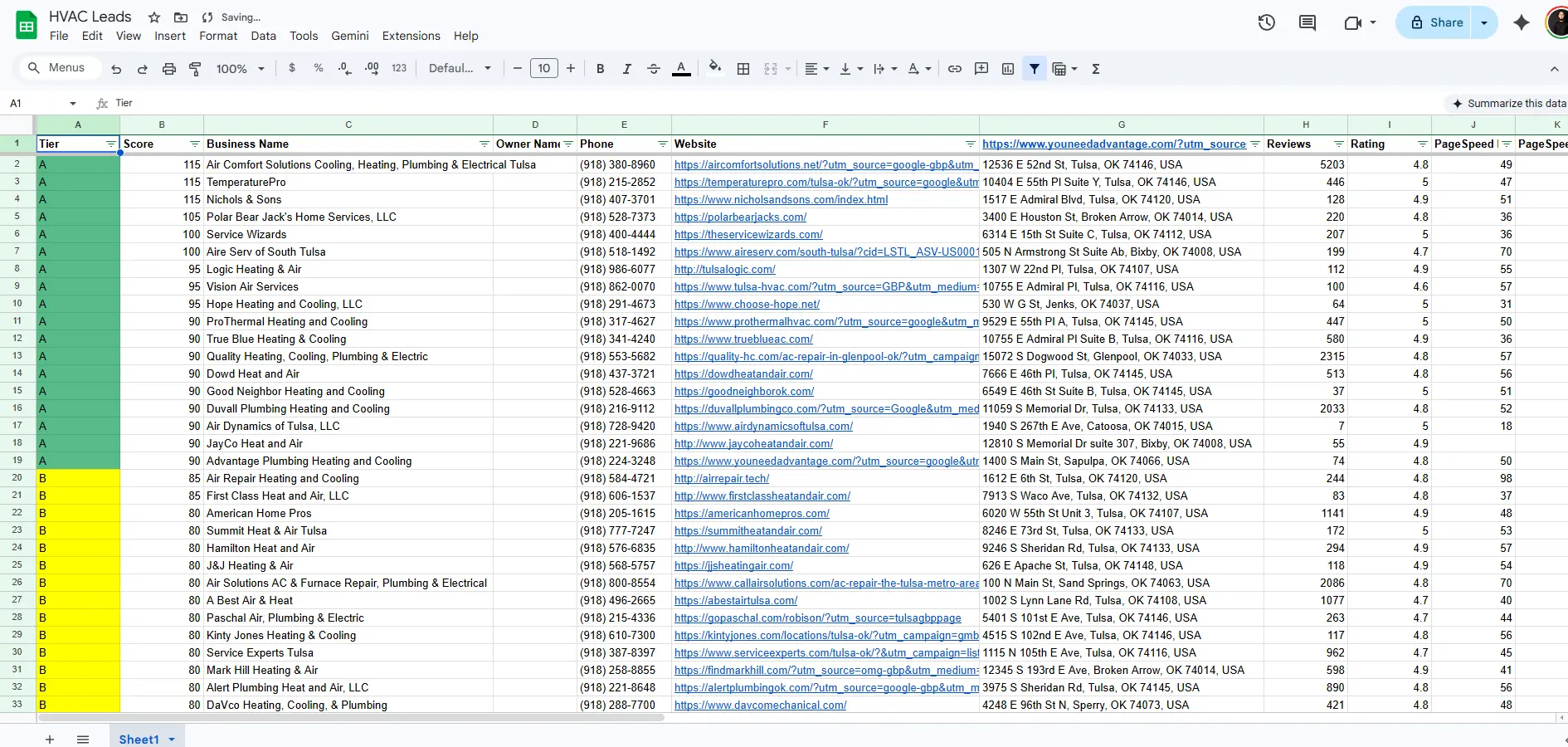Toggle strikethrough formatting
The height and width of the screenshot is (747, 1568).
tap(654, 69)
